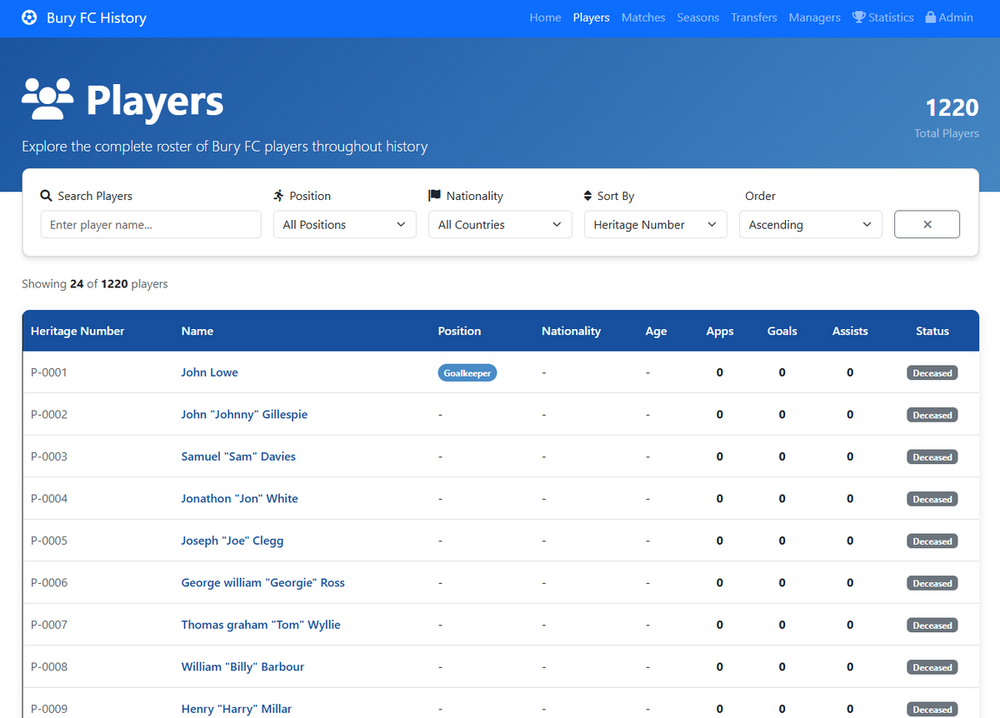Click the Nationality column header
The width and height of the screenshot is (1000, 718).
pos(571,331)
